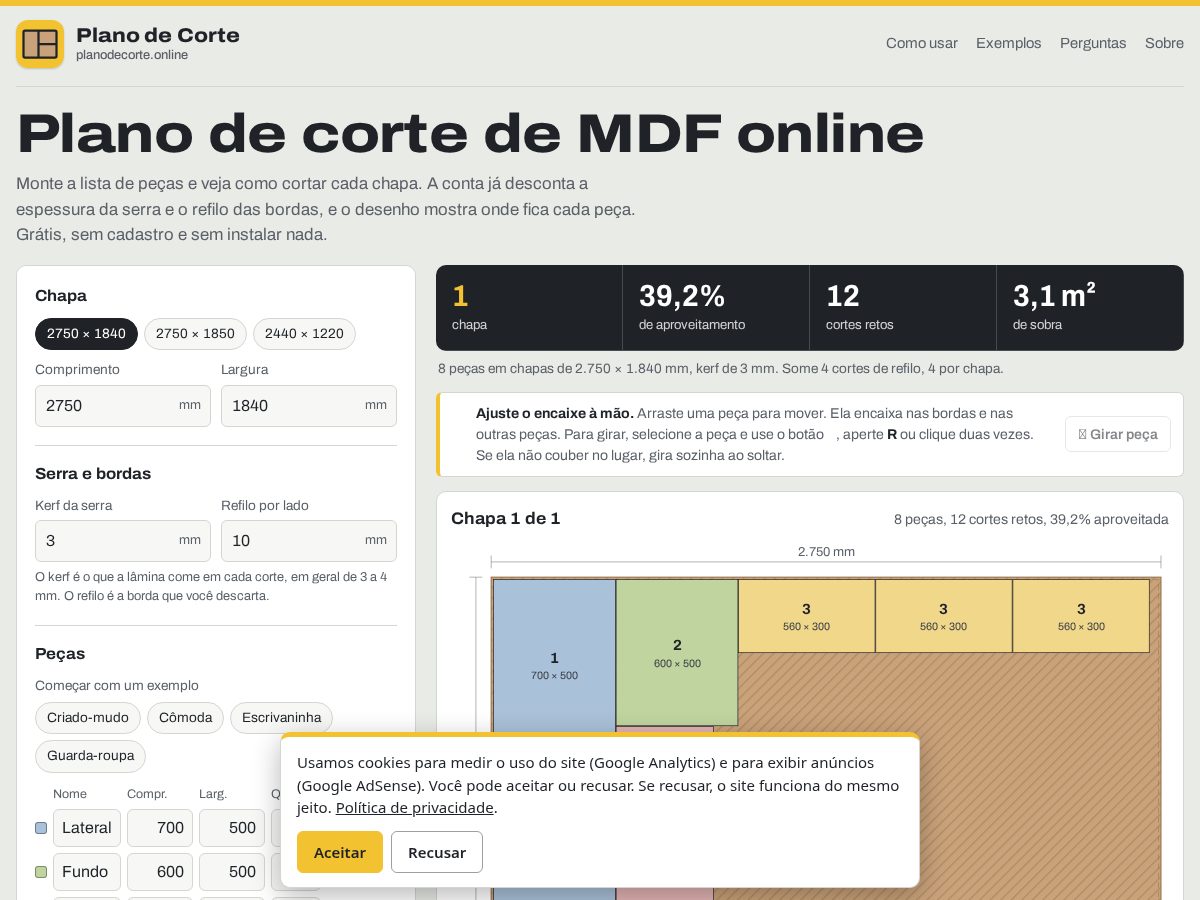Decline cookies with Recusar button
This screenshot has height=900, width=1200.
[437, 852]
